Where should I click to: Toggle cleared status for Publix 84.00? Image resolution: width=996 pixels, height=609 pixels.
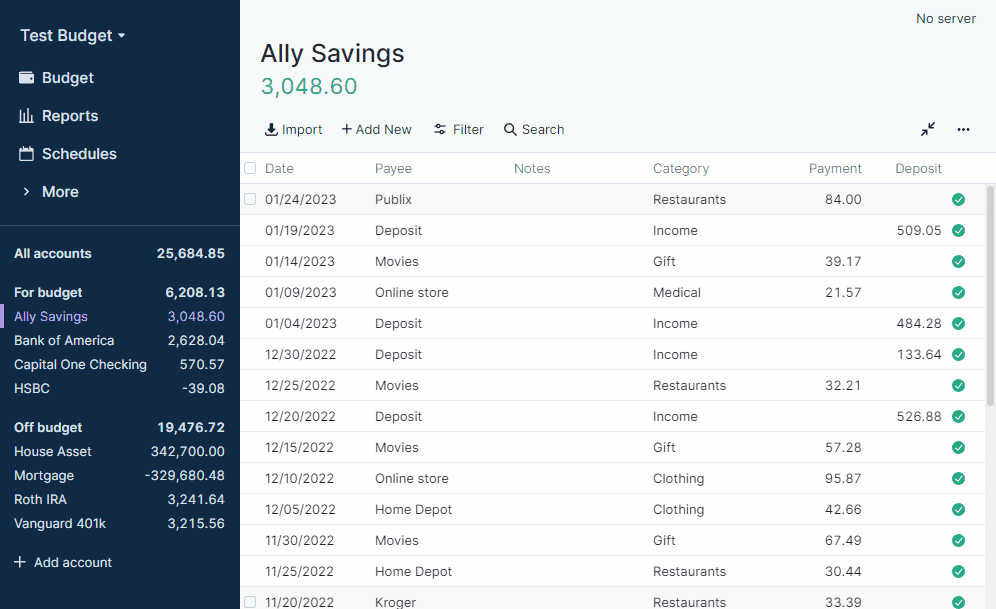tap(959, 199)
